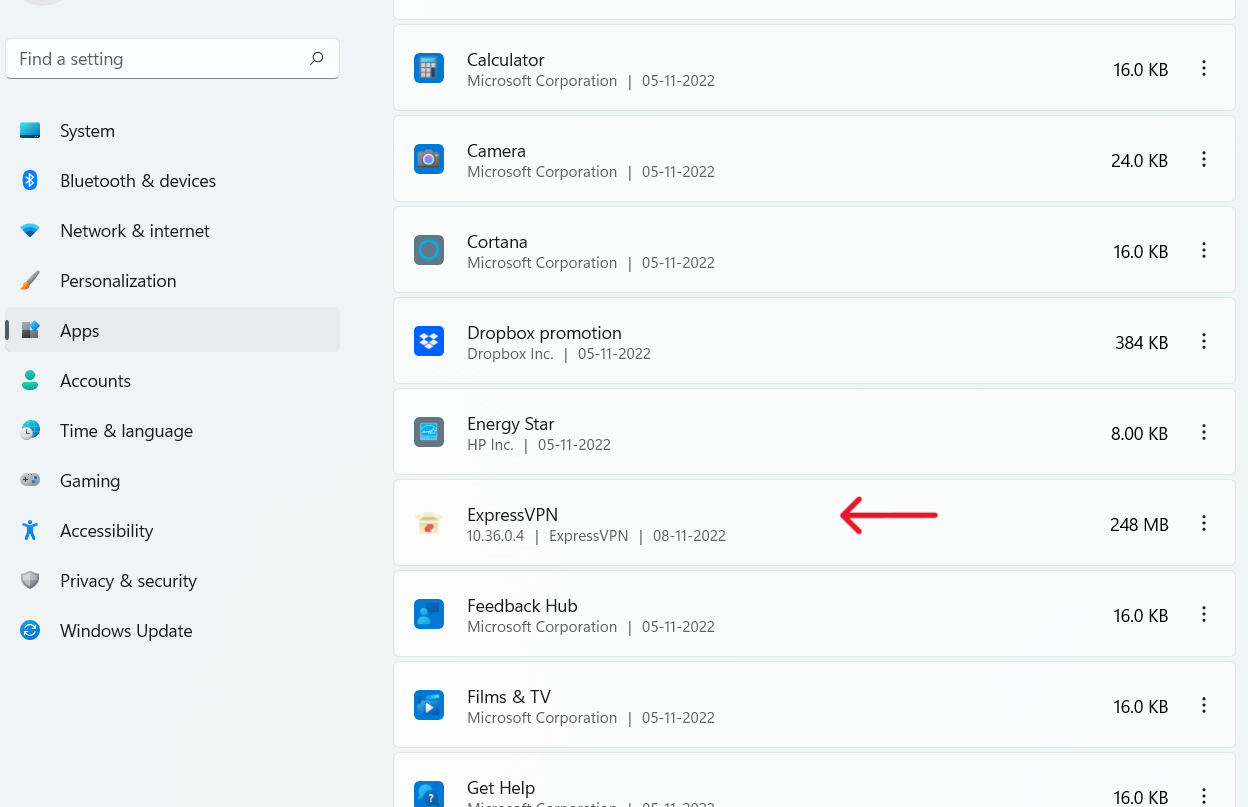Click the Gaming controller icon
Screen dimensions: 1248x807
30,481
